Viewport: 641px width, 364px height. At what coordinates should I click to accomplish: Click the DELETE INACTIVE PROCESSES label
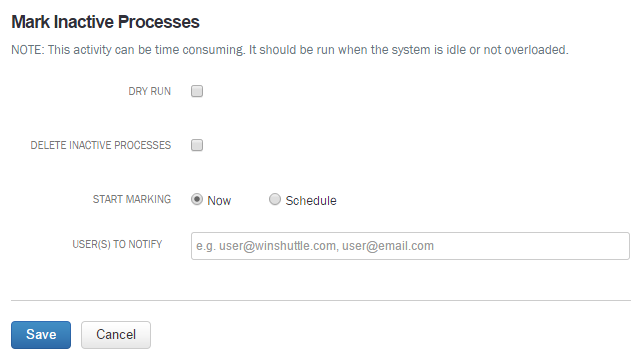coord(101,145)
